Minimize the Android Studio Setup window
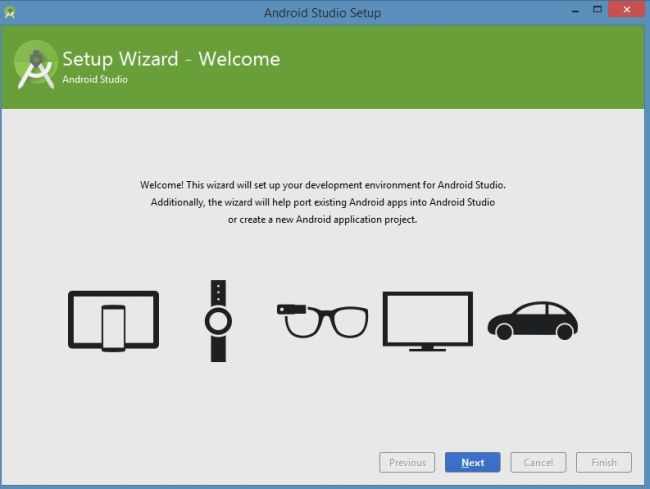Image resolution: width=650 pixels, height=489 pixels. click(x=575, y=11)
